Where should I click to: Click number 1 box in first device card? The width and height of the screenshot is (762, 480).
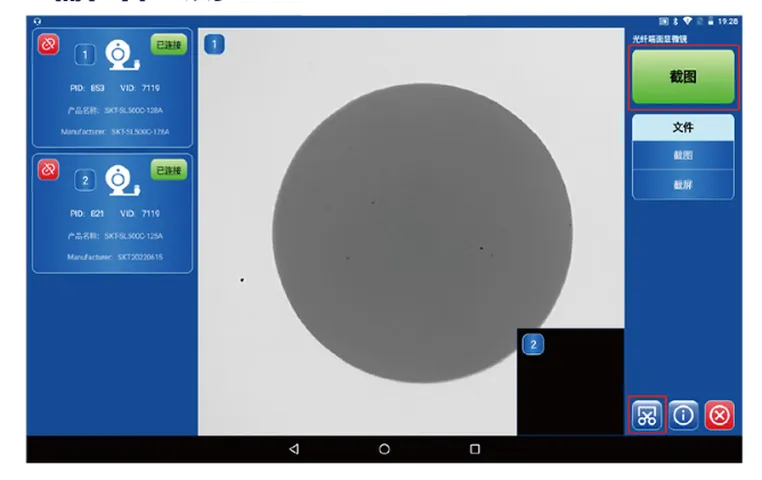click(x=86, y=54)
